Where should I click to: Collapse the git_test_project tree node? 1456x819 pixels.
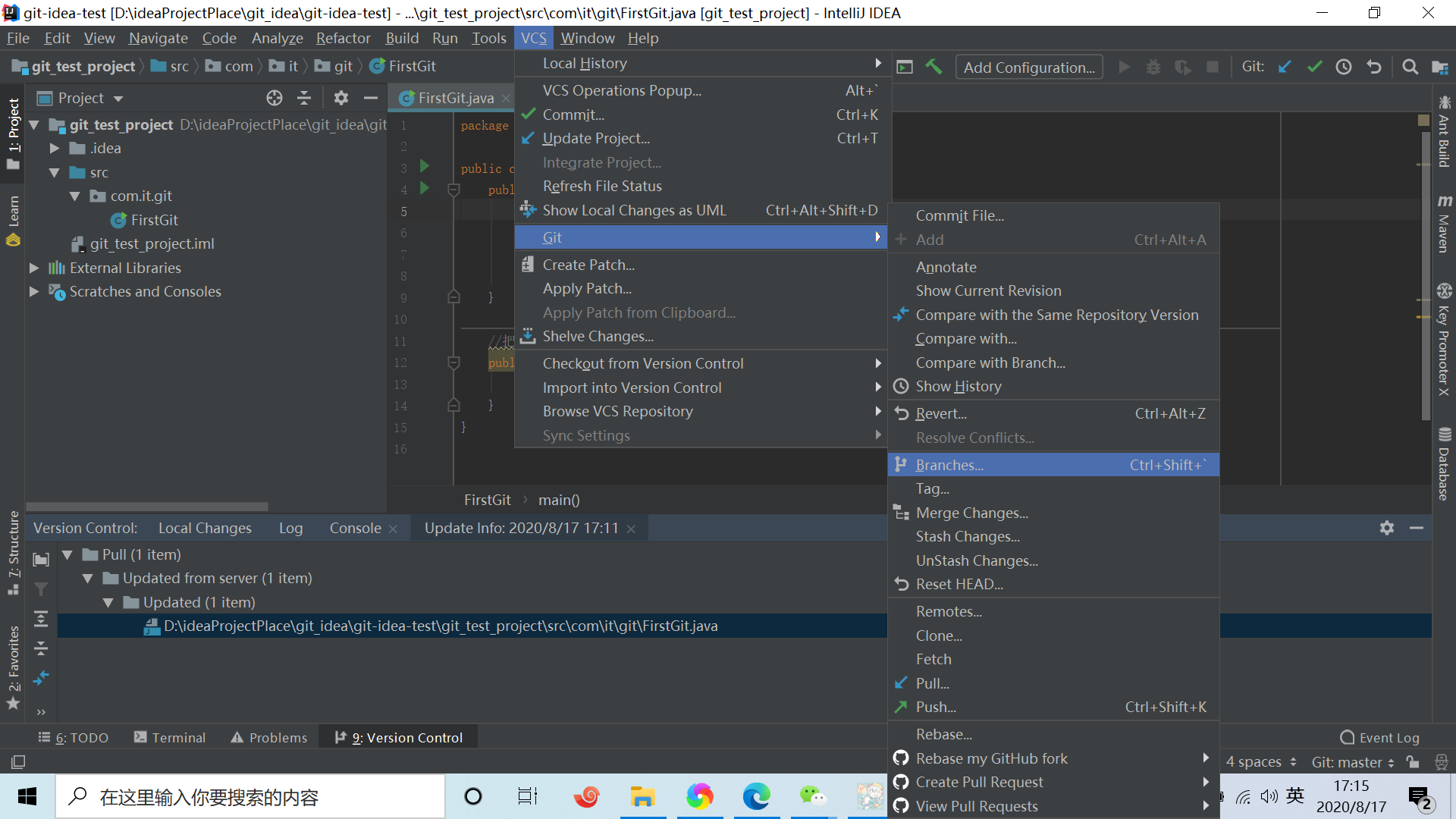(34, 125)
